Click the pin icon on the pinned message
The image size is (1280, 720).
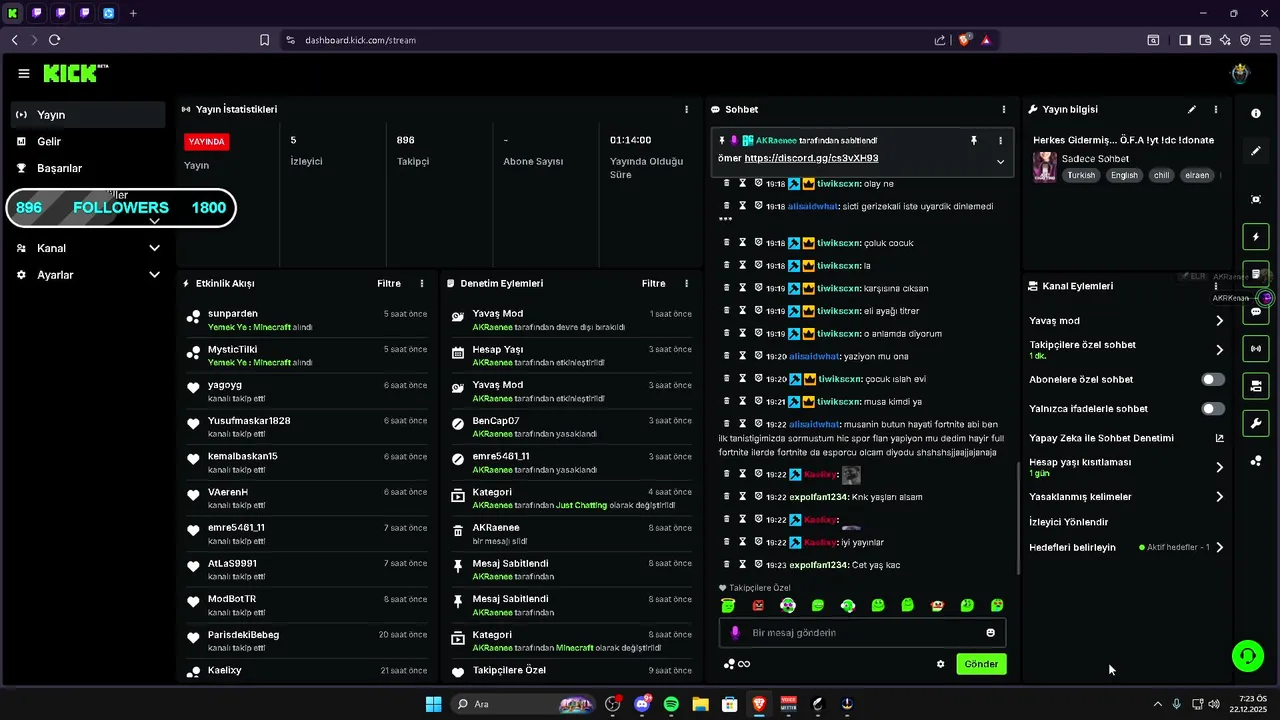point(973,141)
